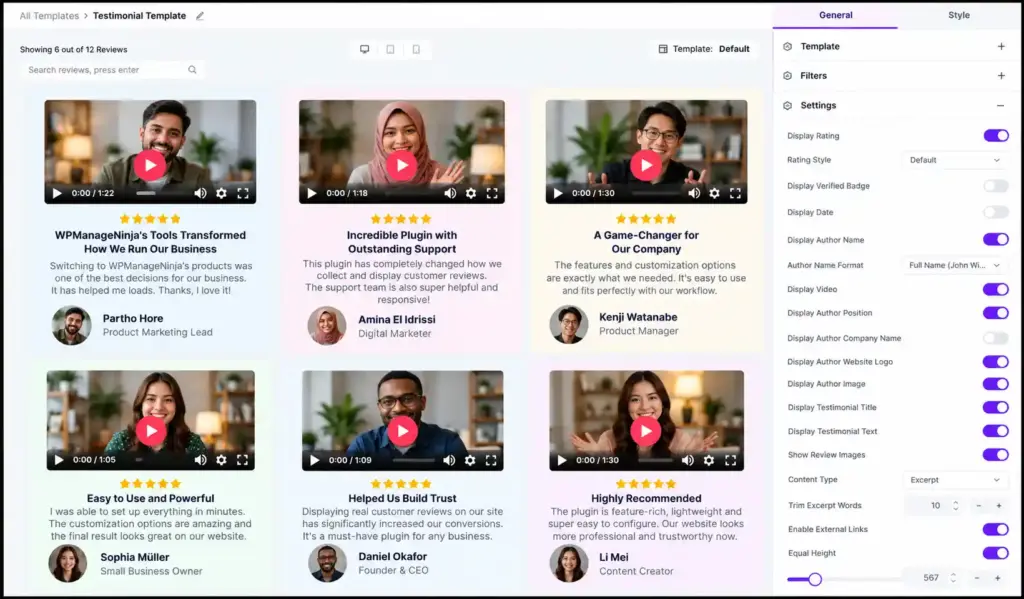This screenshot has height=599, width=1024.
Task: Click the search magnifier icon in reviews search
Action: click(192, 70)
